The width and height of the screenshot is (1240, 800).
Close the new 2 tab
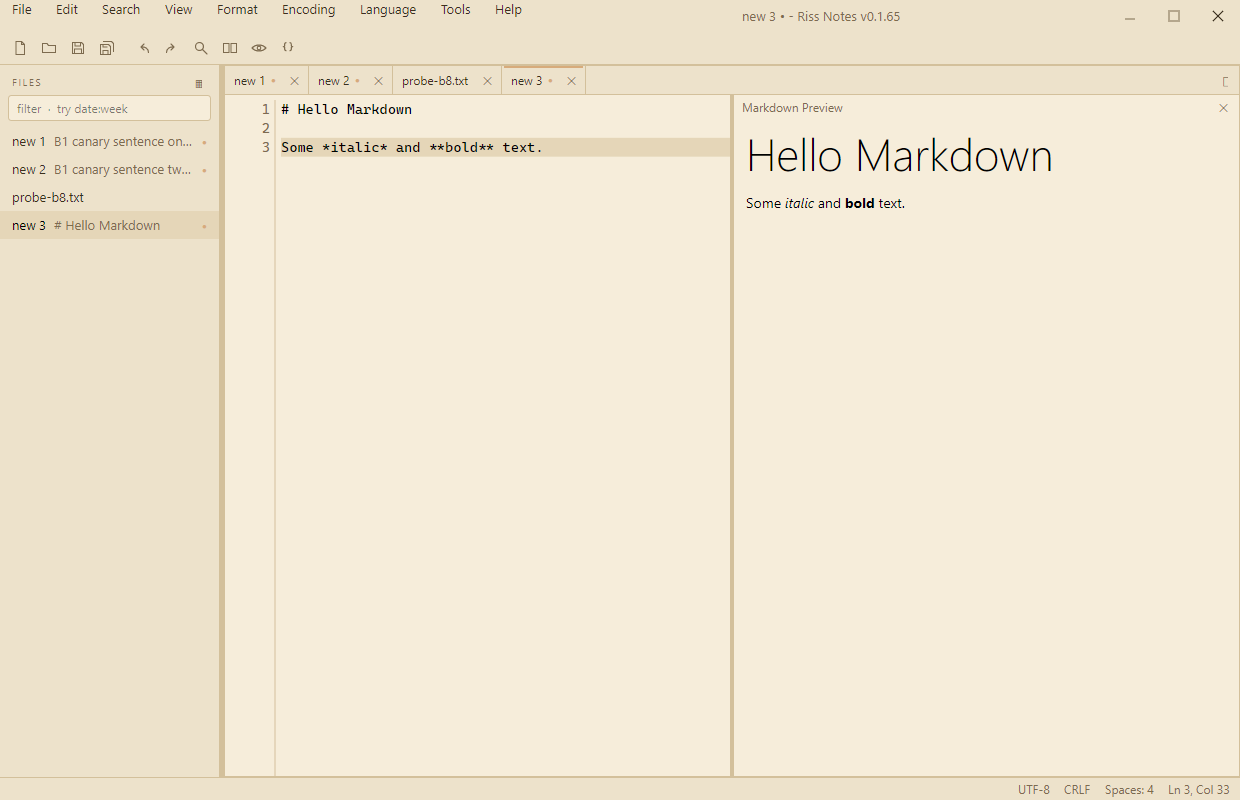tap(378, 81)
